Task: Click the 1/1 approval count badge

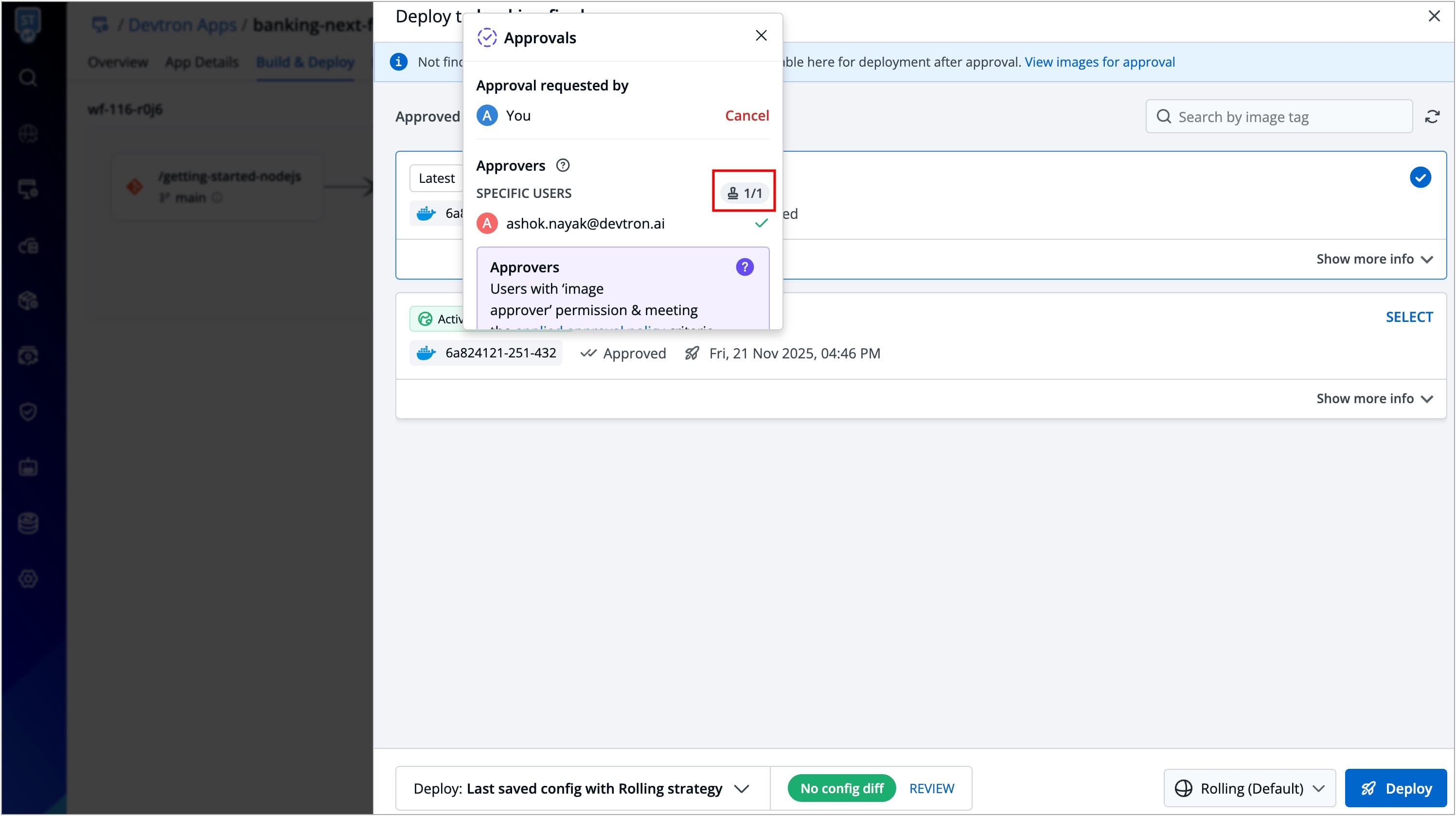Action: (744, 193)
